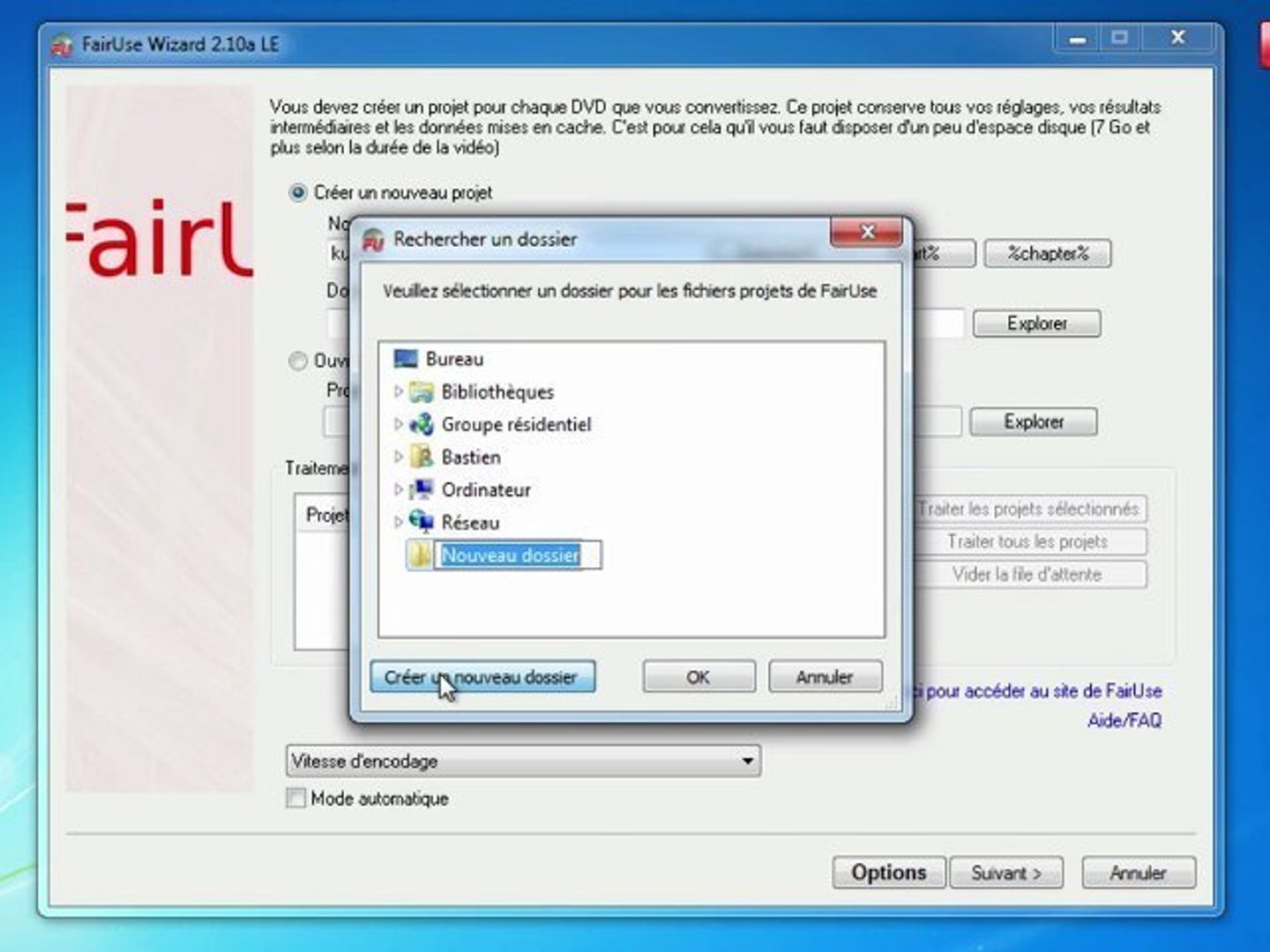The image size is (1270, 952).
Task: Click Annuler in the Rechercher un dossier dialog
Action: (825, 677)
